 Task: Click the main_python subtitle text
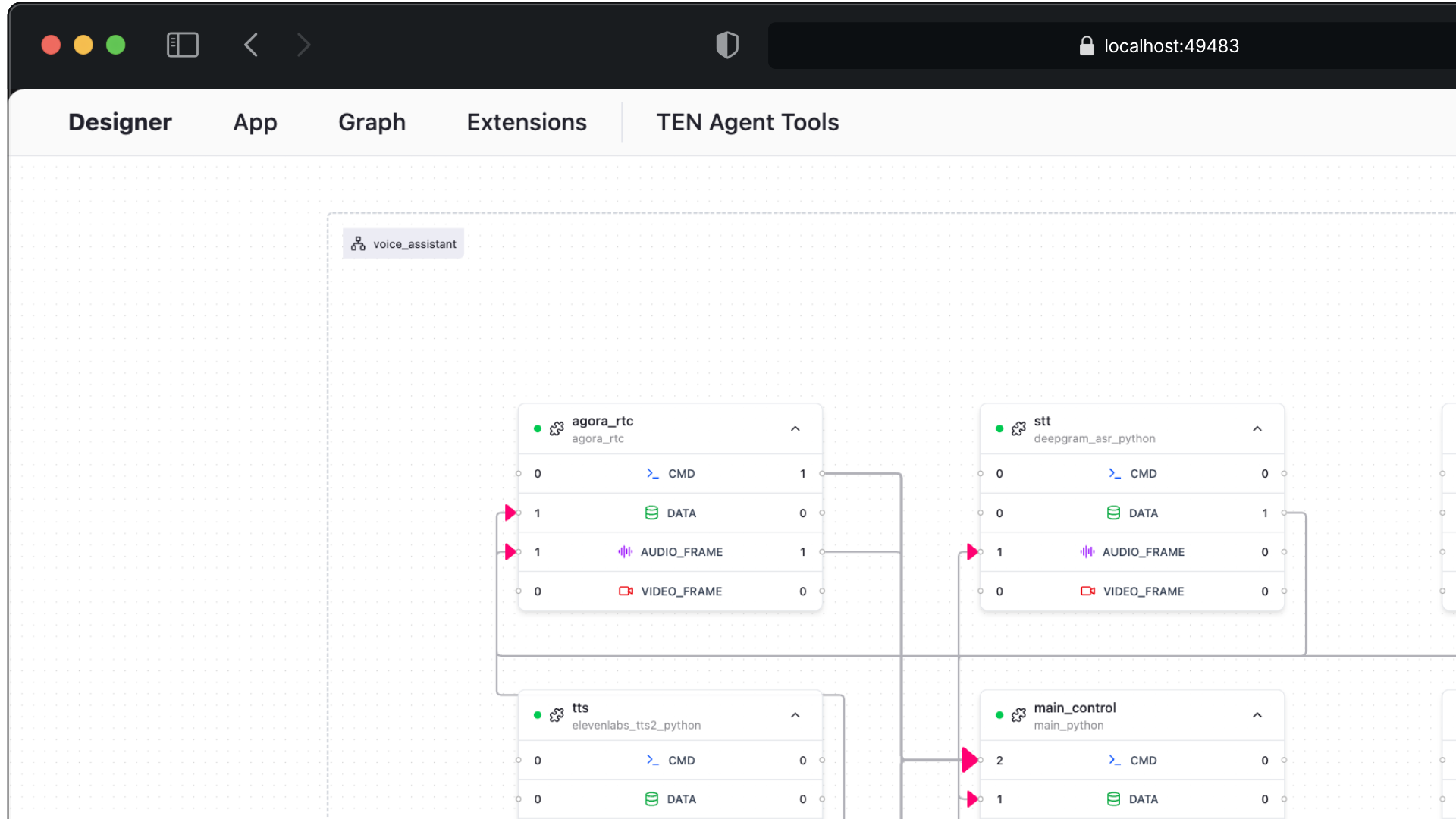pyautogui.click(x=1068, y=726)
